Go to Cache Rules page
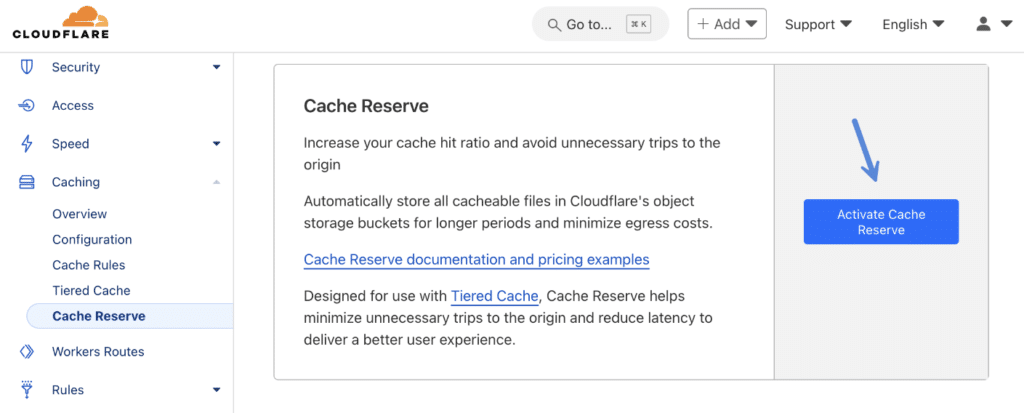Viewport: 1024px width, 413px height. pyautogui.click(x=89, y=265)
